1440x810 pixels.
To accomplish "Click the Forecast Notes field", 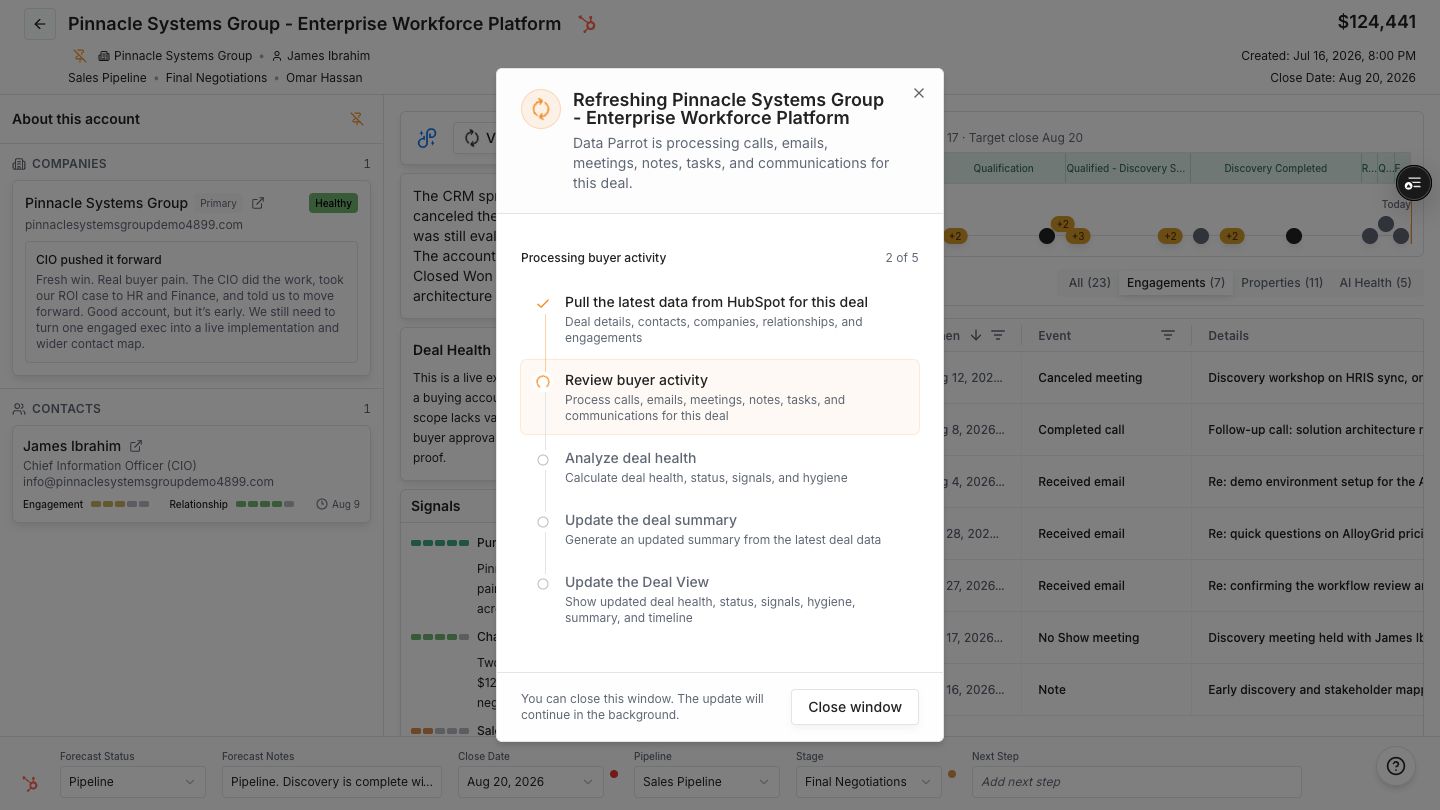I will click(x=332, y=782).
